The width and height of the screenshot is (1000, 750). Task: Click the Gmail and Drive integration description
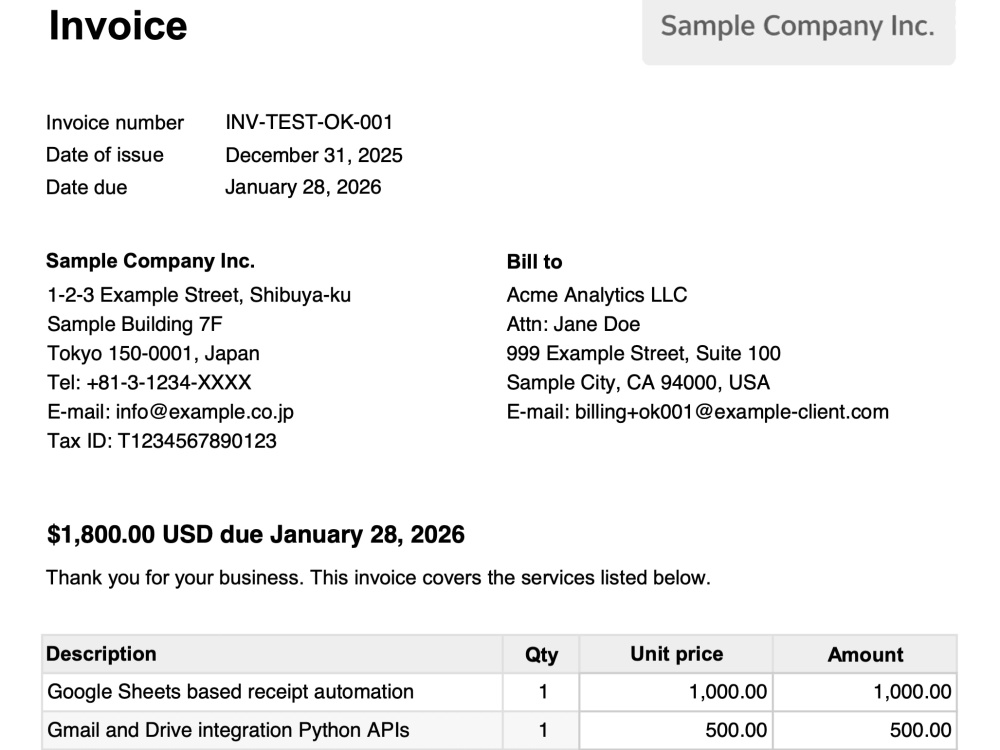[x=228, y=730]
